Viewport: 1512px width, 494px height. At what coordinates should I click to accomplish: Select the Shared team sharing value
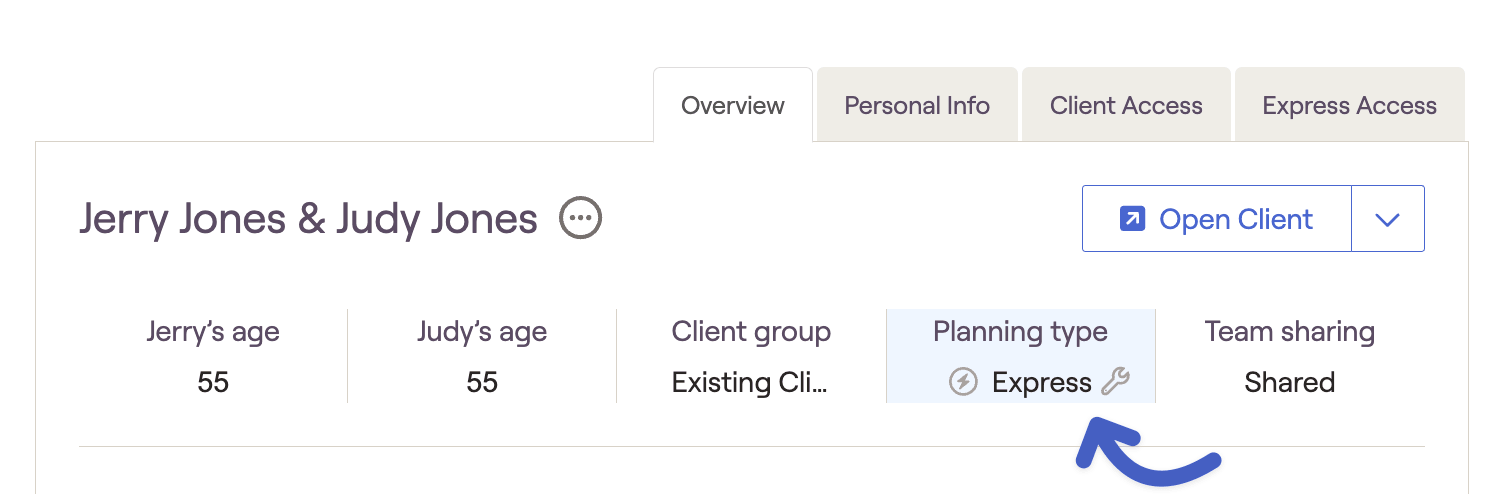(1290, 382)
